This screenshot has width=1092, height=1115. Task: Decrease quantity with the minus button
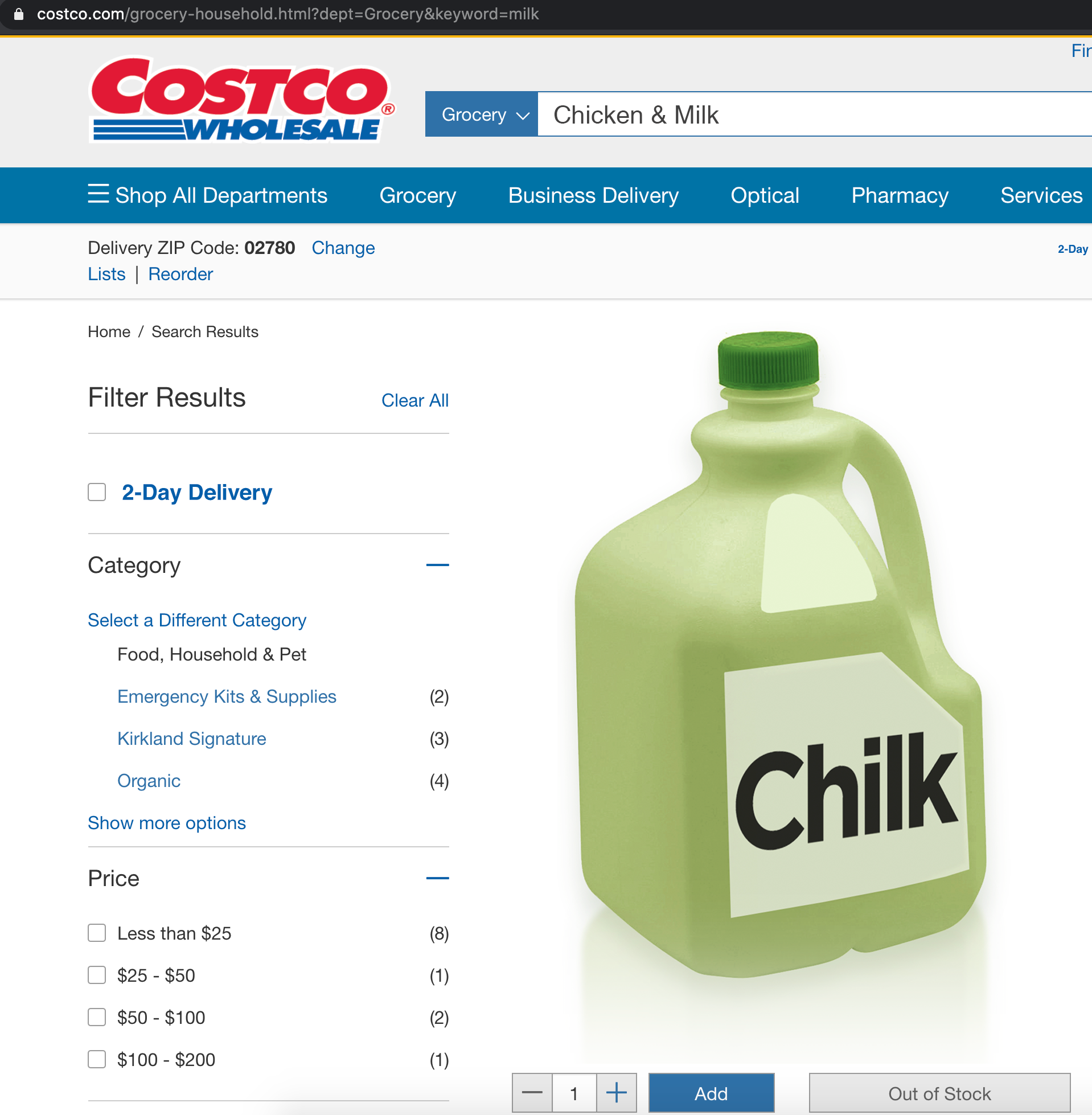(532, 1093)
